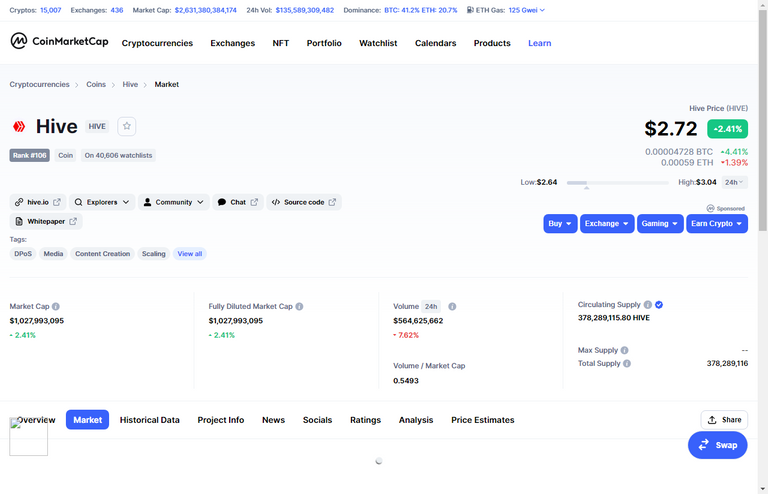Open the Cryptocurrencies nav menu

tap(157, 43)
